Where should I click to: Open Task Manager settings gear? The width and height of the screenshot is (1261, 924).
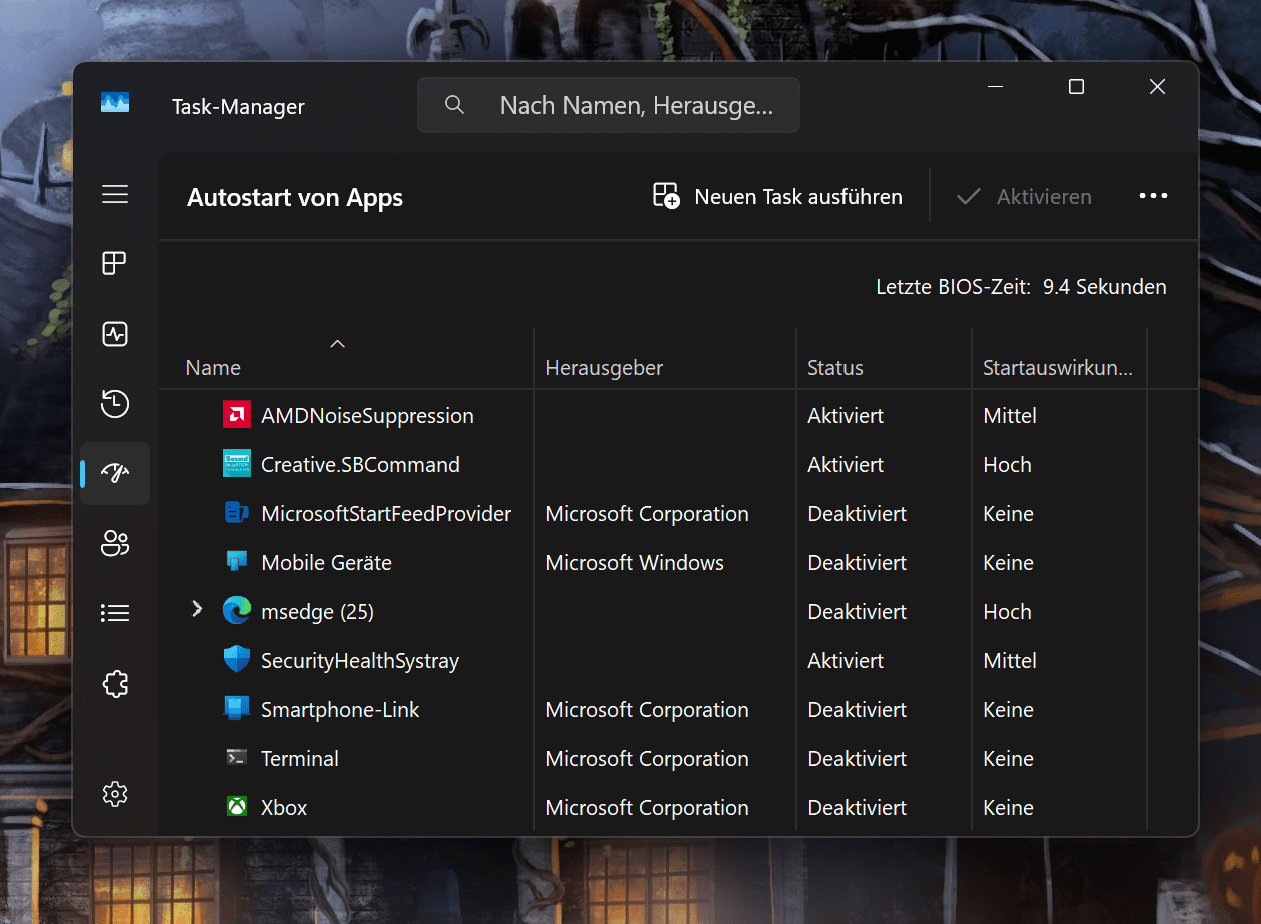coord(115,794)
